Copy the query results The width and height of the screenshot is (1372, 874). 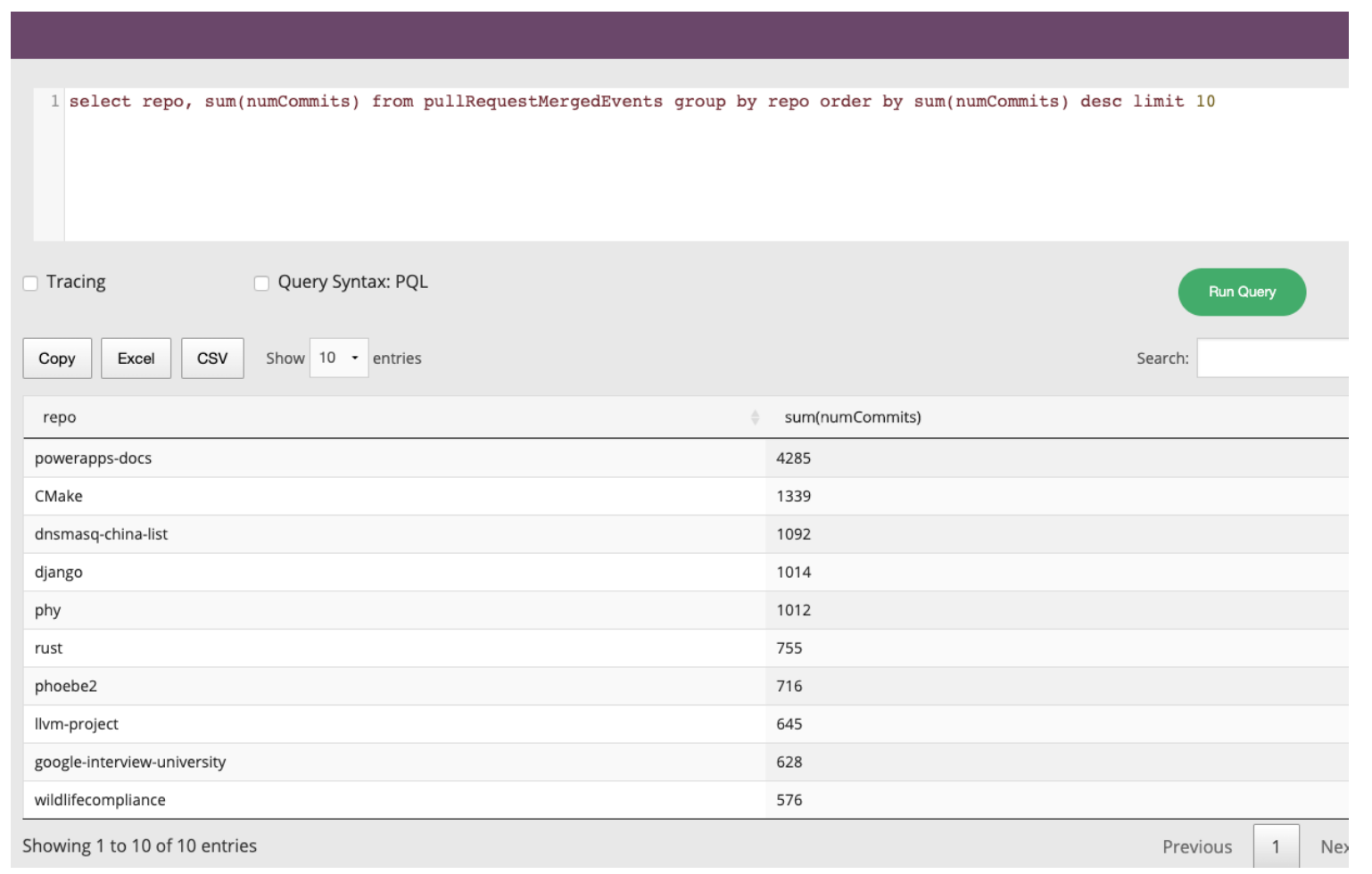(x=56, y=358)
